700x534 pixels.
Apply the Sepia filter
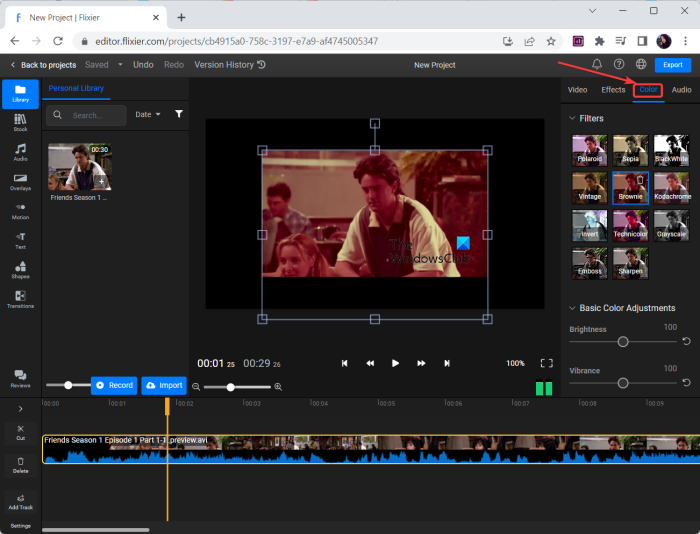(x=630, y=150)
